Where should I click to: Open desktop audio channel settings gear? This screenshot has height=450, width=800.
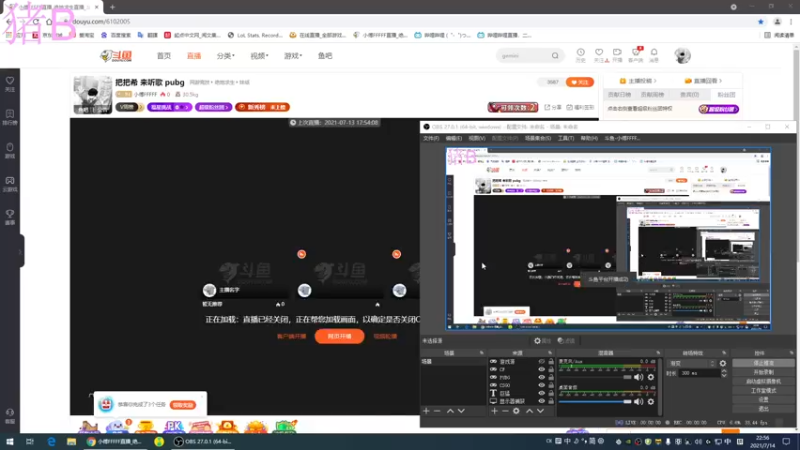point(651,402)
